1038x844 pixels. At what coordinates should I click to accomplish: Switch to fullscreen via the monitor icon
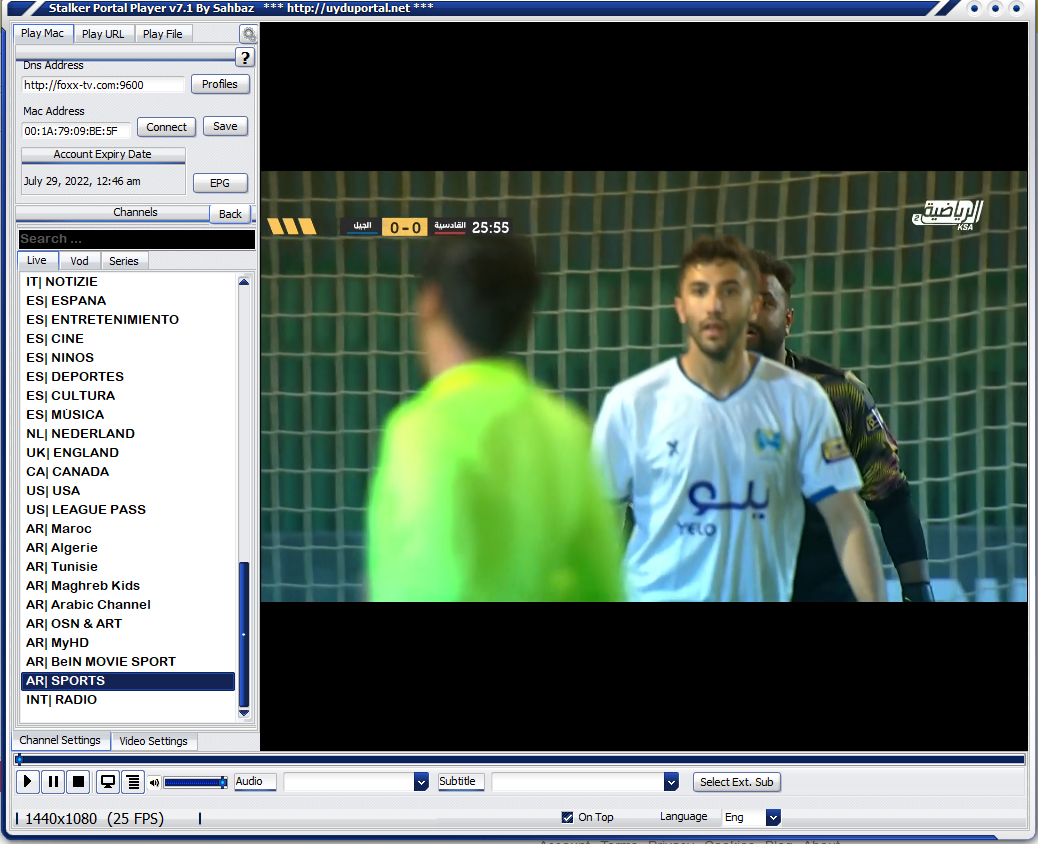tap(107, 782)
